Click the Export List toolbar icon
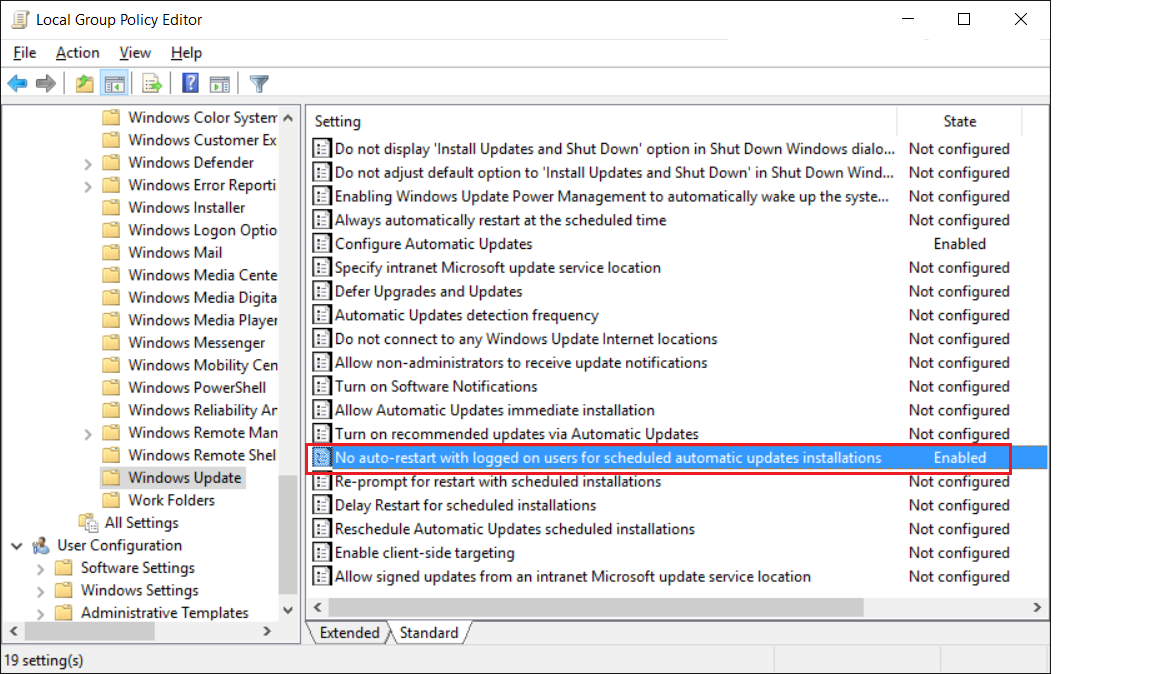 (152, 84)
